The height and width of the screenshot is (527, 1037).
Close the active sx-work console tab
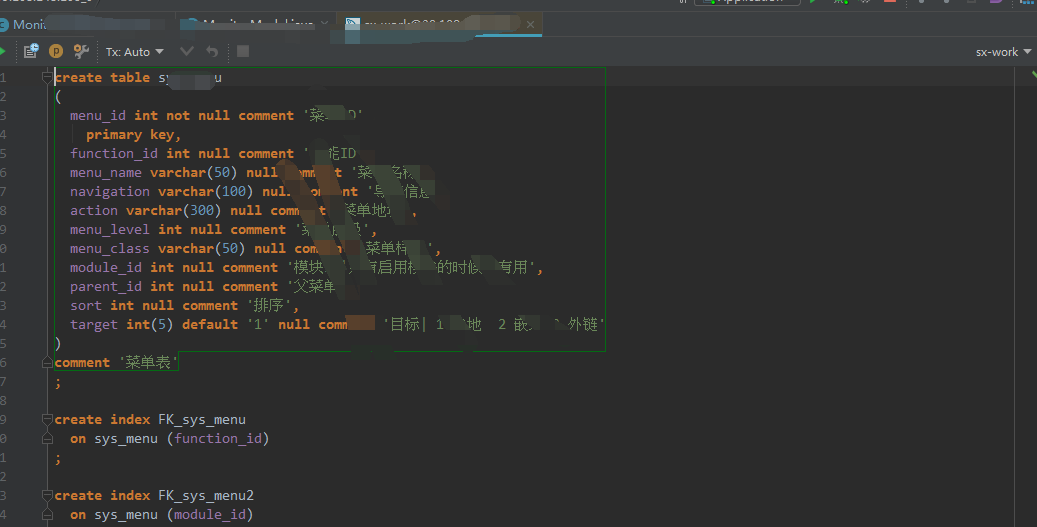coord(530,24)
